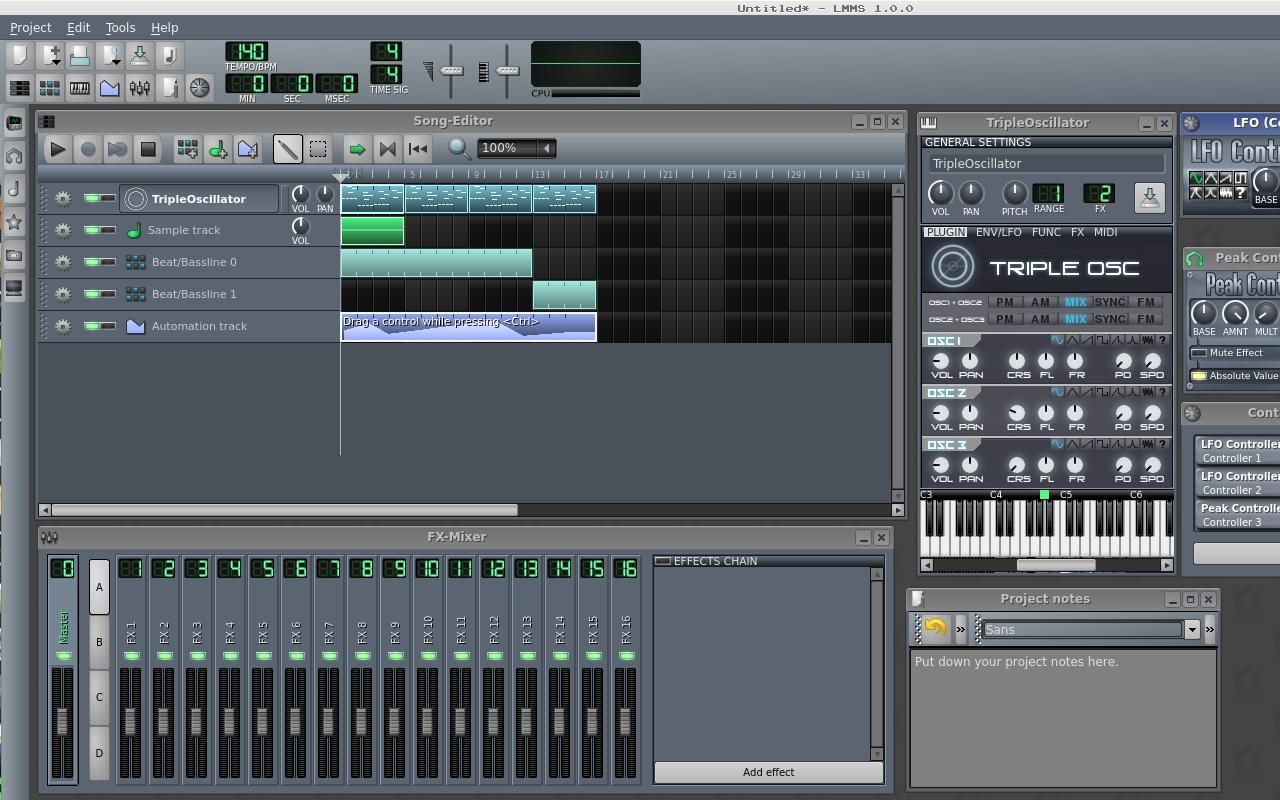The height and width of the screenshot is (800, 1280).
Task: Select the edit mode tool in Song Editor
Action: click(318, 148)
